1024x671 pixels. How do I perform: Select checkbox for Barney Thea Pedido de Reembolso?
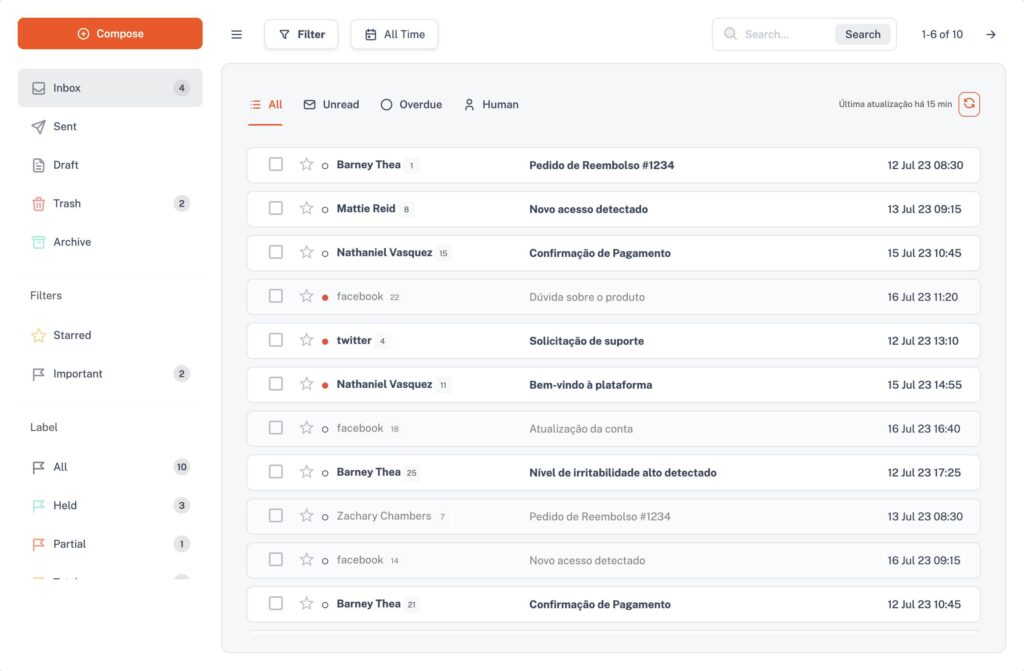coord(276,165)
